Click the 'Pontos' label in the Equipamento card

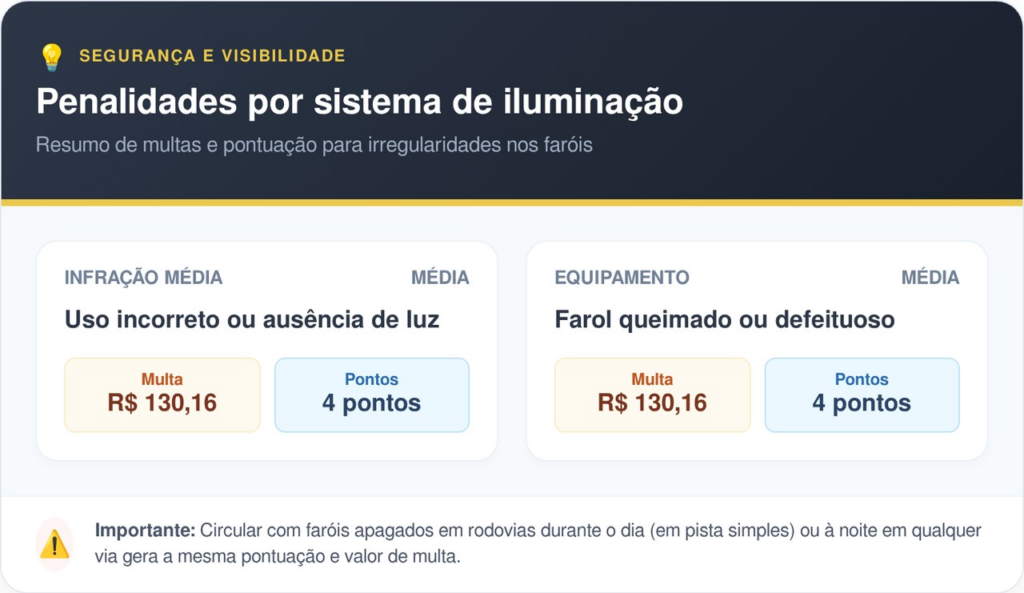pyautogui.click(x=861, y=380)
